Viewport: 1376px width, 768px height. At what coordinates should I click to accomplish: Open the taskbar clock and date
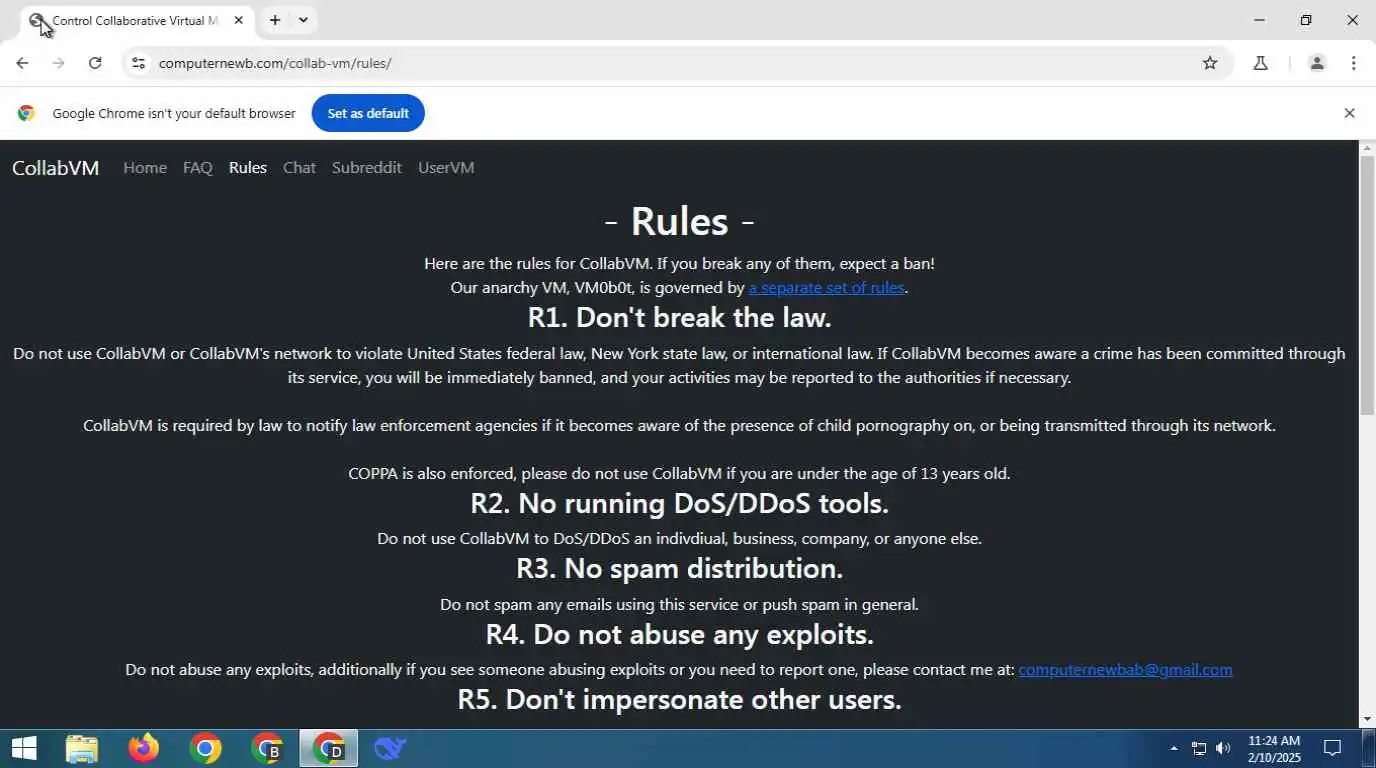[1274, 748]
